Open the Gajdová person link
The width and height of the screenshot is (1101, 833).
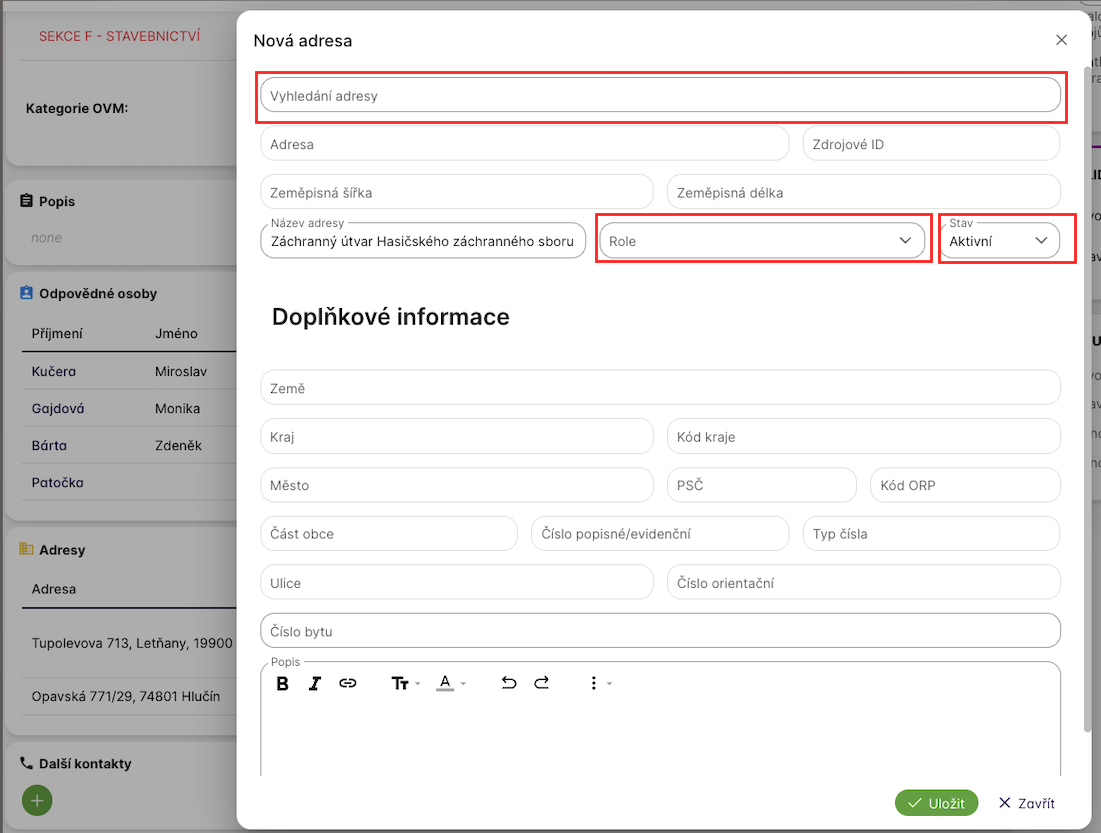[59, 409]
